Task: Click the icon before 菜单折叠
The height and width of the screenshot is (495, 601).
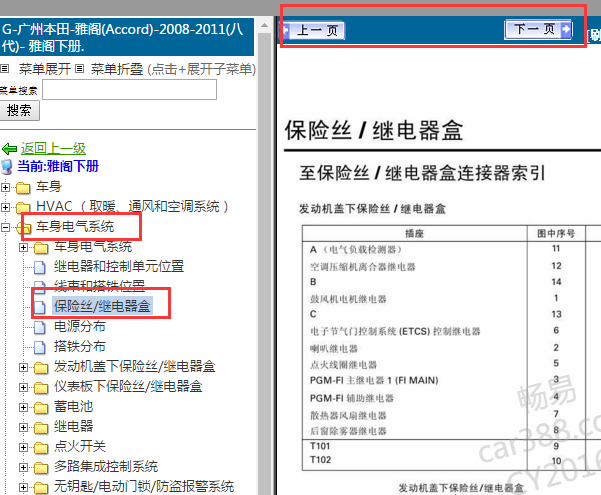Action: pyautogui.click(x=79, y=69)
